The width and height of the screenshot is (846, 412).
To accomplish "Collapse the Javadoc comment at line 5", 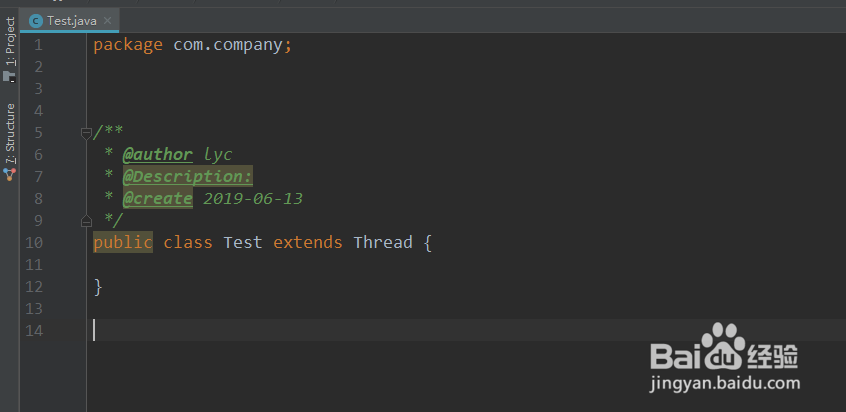I will pyautogui.click(x=86, y=132).
